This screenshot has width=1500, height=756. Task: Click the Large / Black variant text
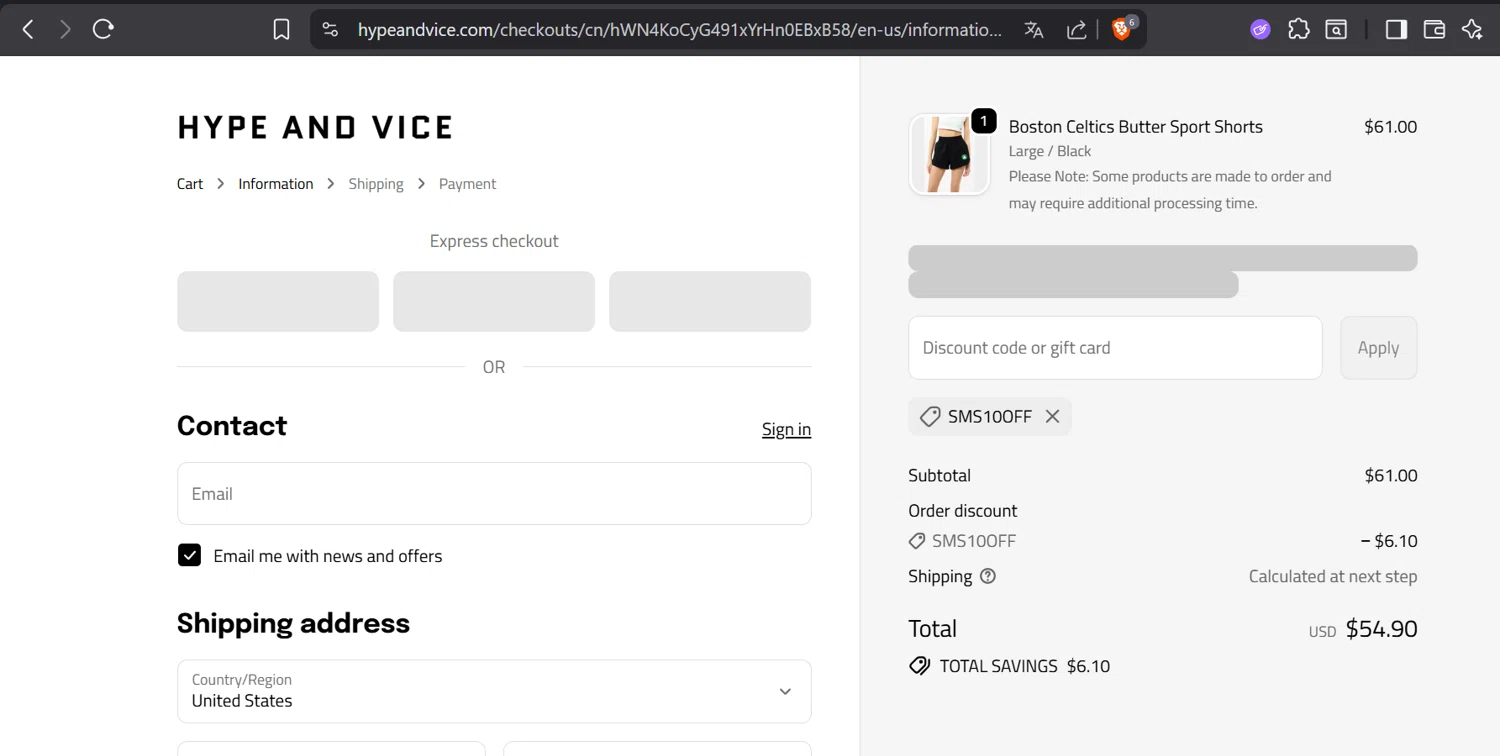1050,151
